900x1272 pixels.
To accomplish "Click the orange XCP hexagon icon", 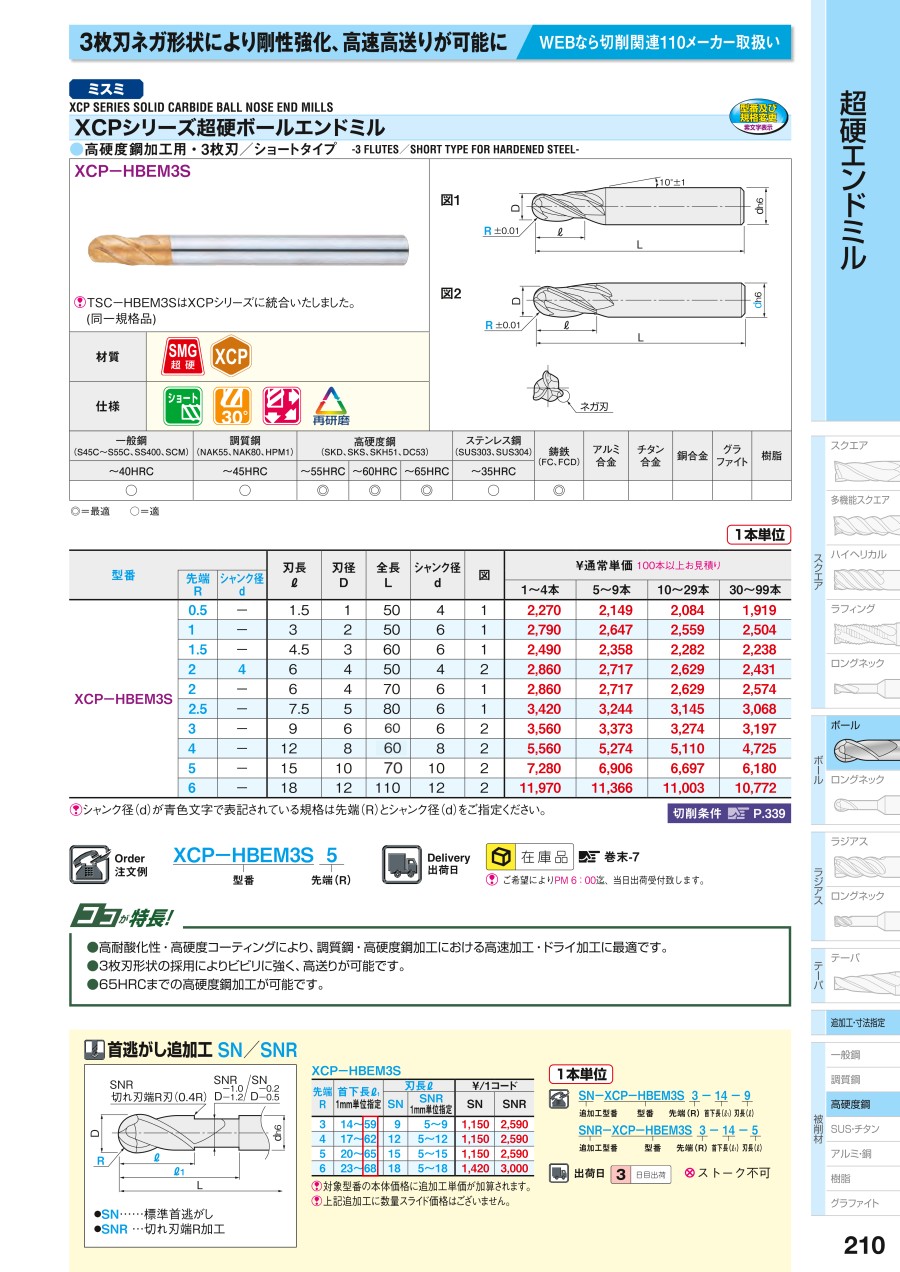I will point(230,356).
